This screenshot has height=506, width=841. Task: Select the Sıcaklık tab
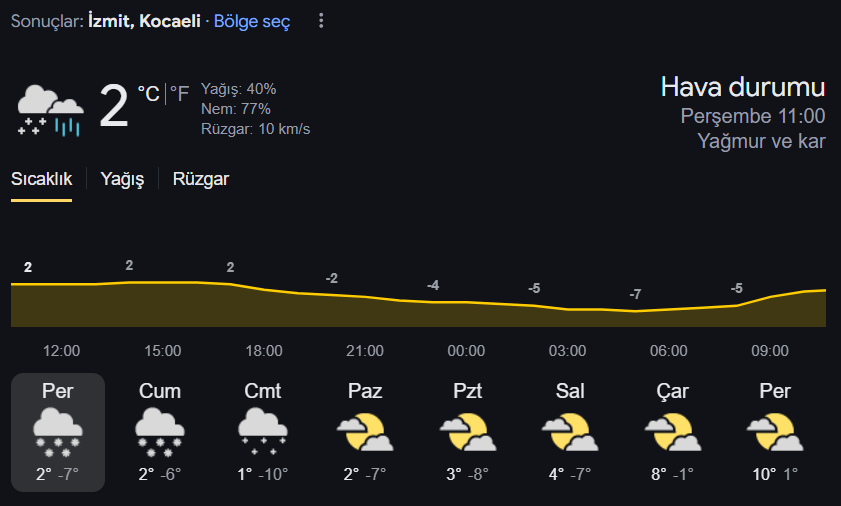click(x=41, y=179)
